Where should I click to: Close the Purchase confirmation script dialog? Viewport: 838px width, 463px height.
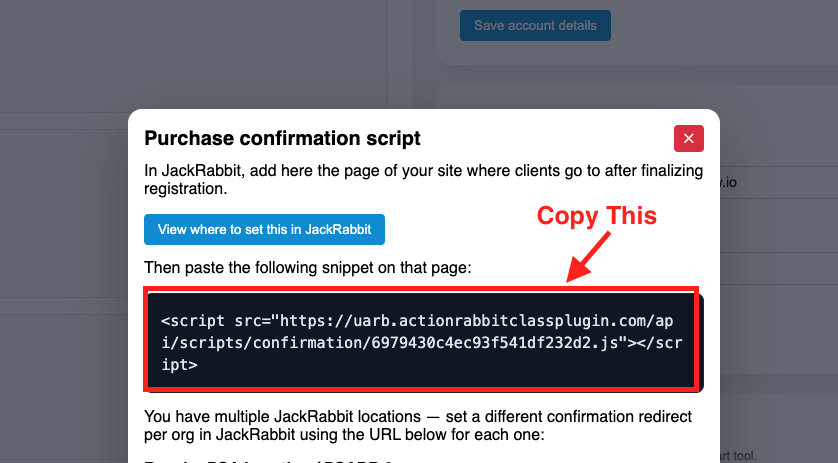point(688,138)
